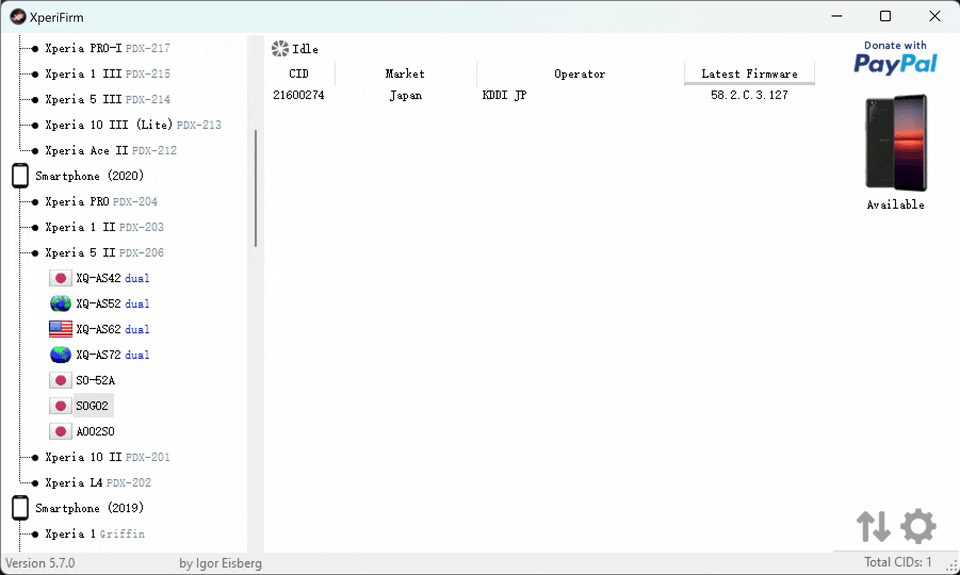960x575 pixels.
Task: Open settings via gear icon
Action: [918, 526]
